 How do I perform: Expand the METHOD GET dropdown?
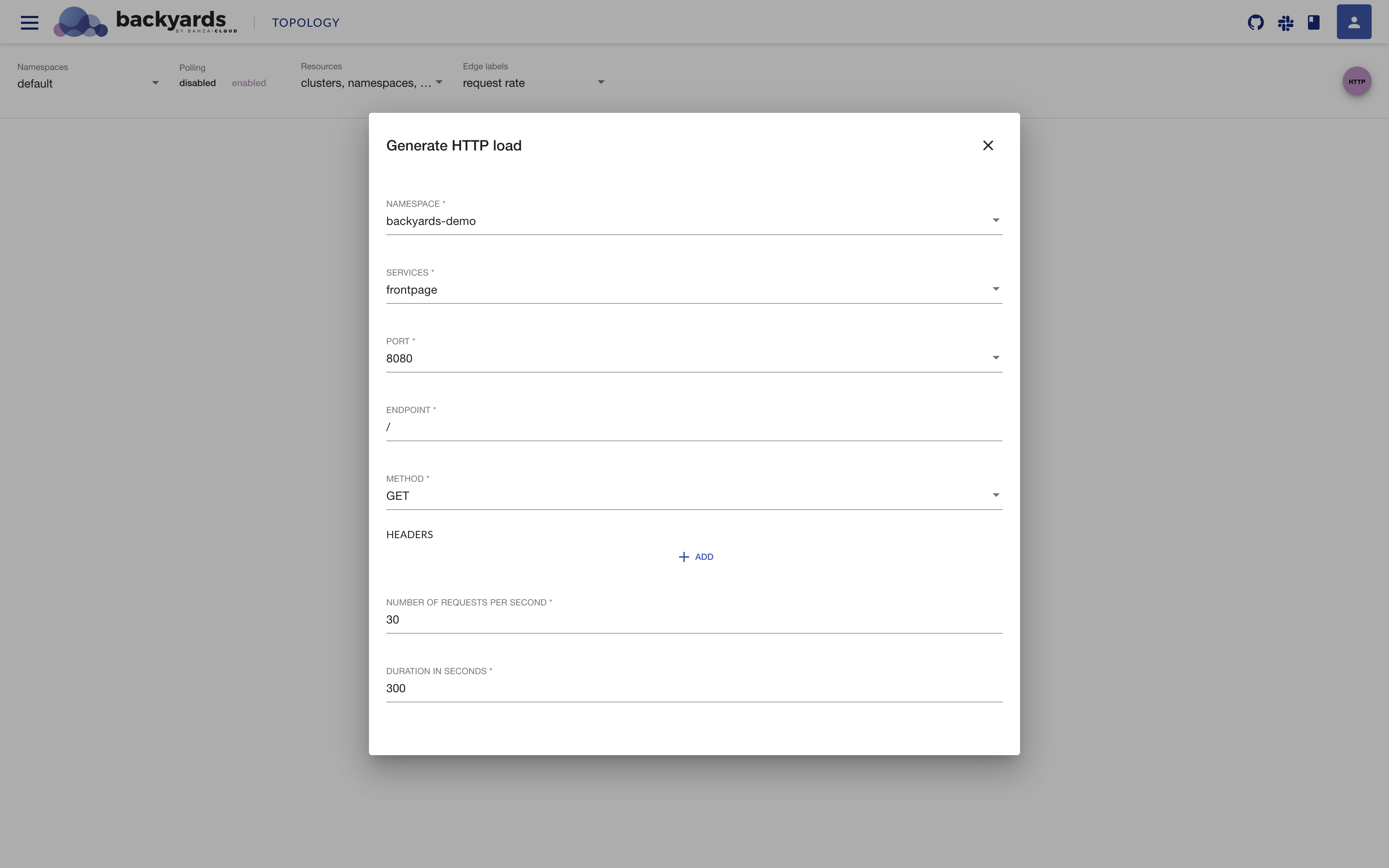(x=694, y=496)
